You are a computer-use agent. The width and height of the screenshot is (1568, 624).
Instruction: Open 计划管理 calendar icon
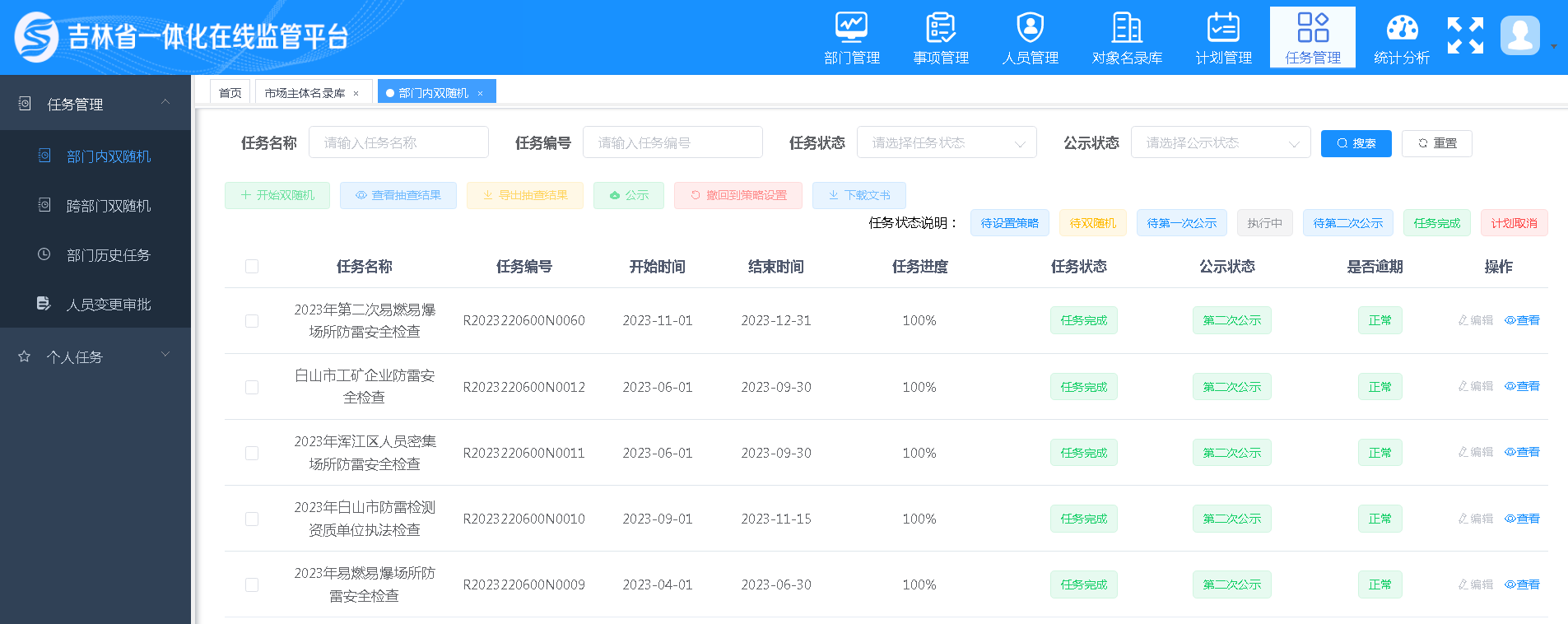click(x=1223, y=27)
